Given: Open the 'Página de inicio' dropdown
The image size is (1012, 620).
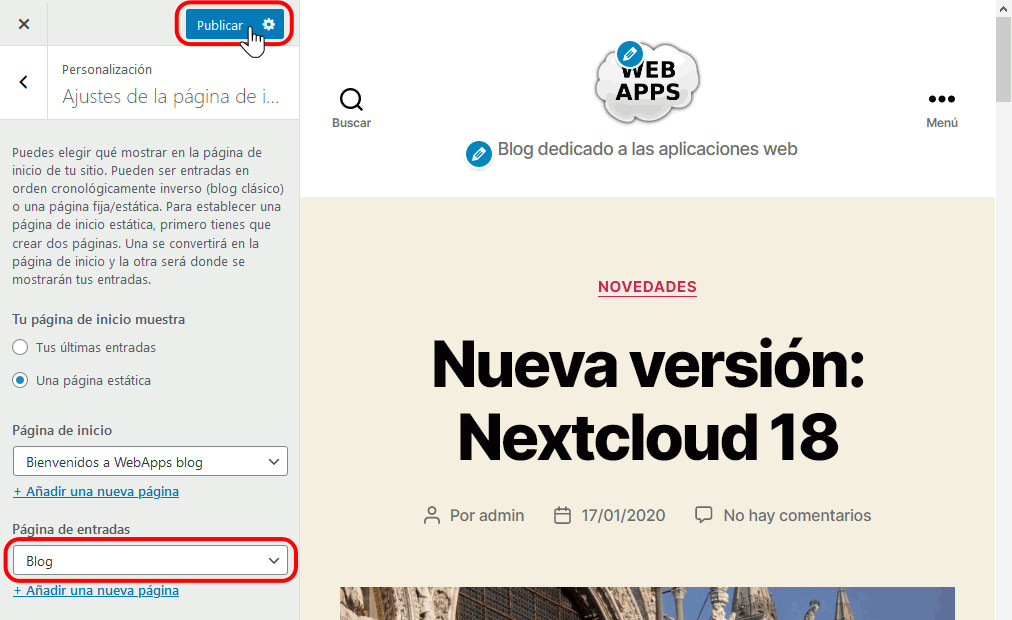Looking at the screenshot, I should 150,461.
